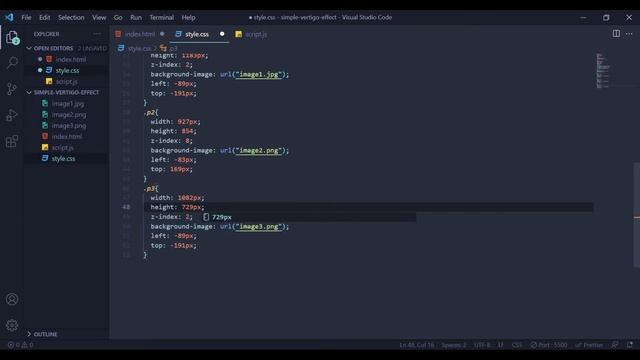Click the feedback icon in status bar
Screen dimensions: 640x360
[x=615, y=345]
